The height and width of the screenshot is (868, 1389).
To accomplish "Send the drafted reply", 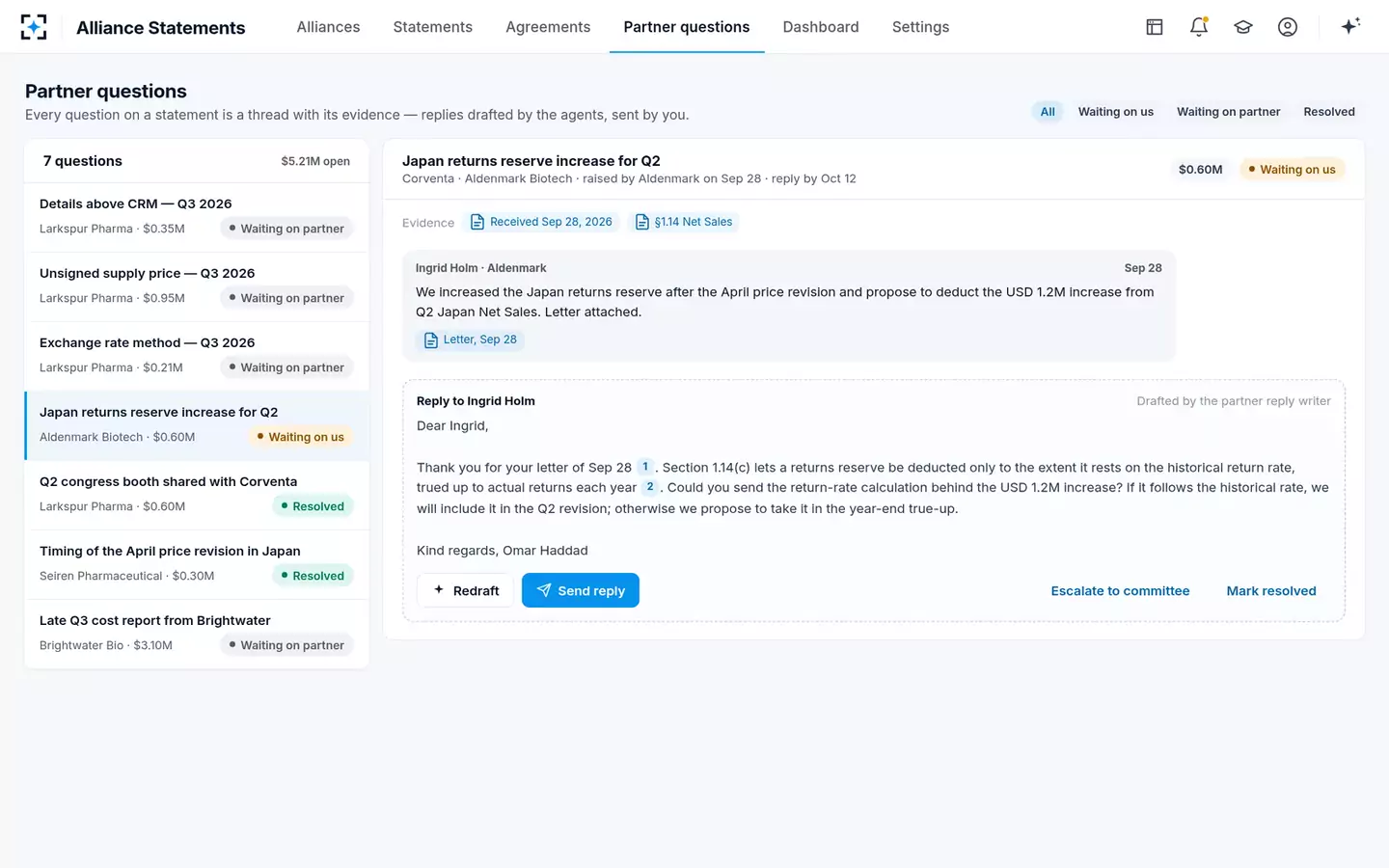I will point(581,590).
